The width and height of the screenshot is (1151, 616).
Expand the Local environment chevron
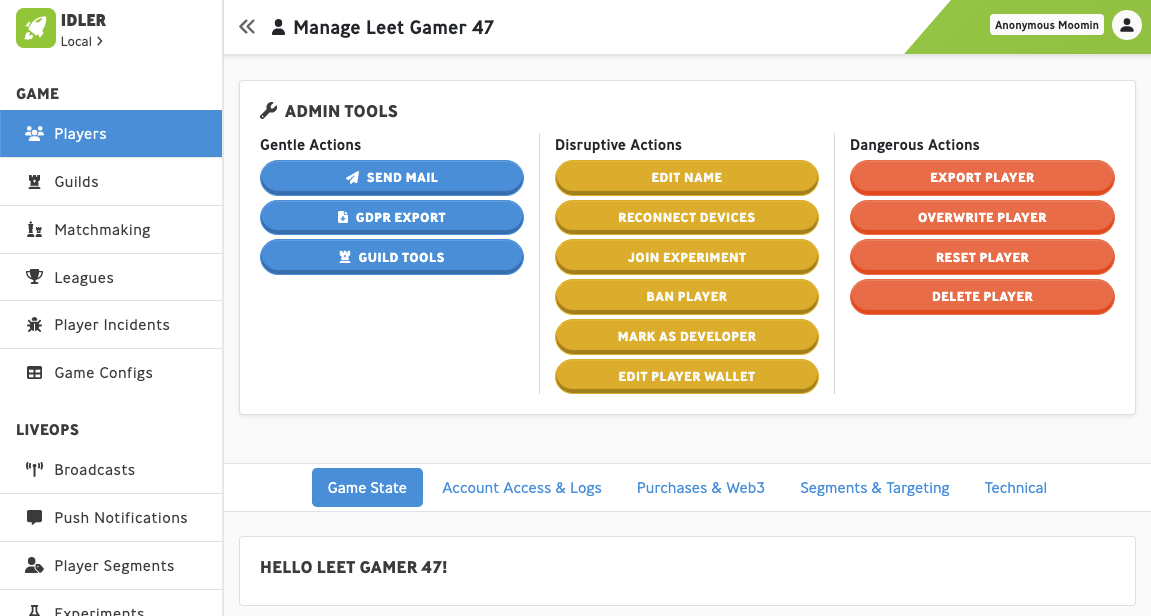(x=100, y=41)
